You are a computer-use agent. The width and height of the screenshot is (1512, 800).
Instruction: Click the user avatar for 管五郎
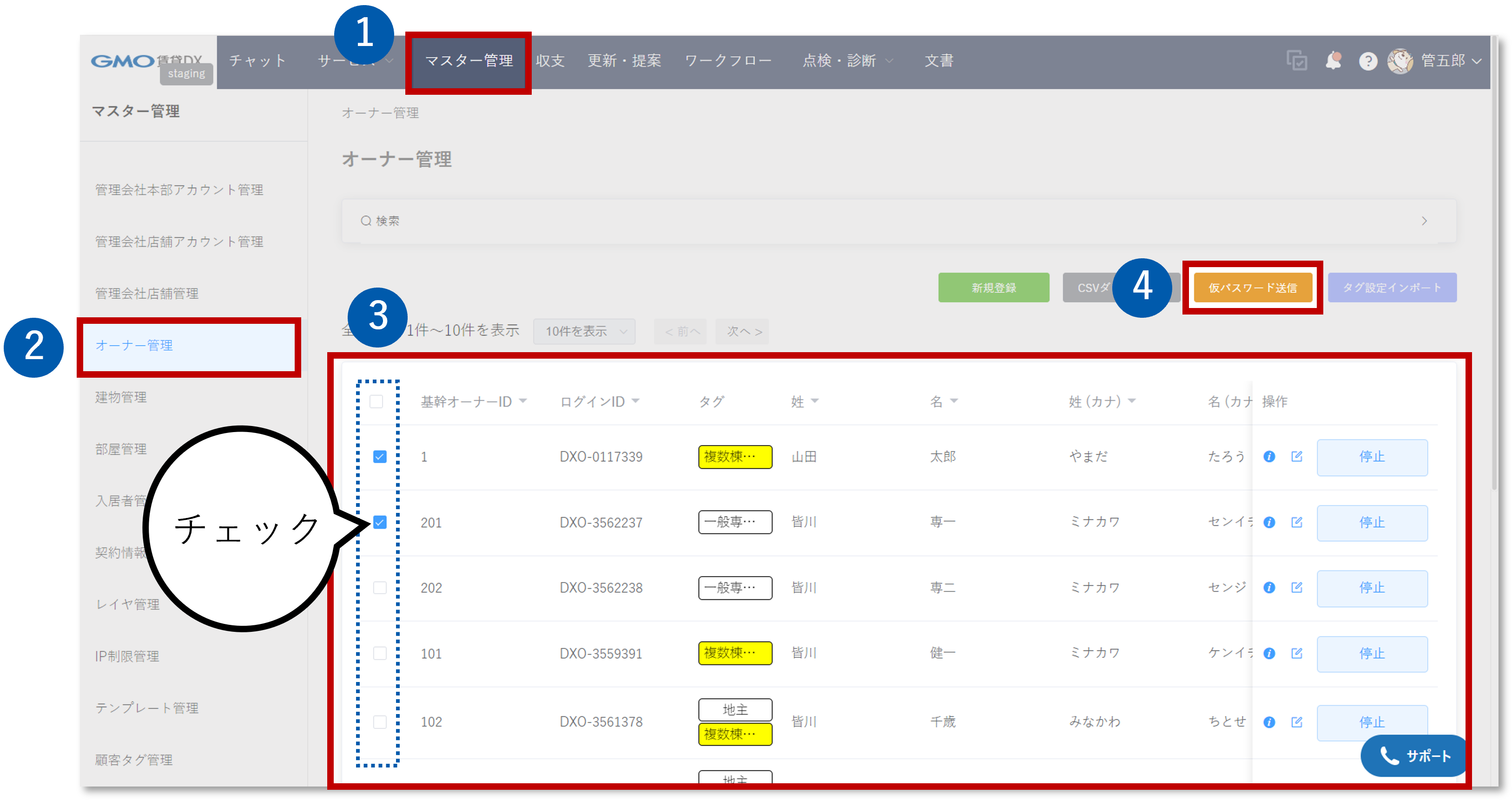coord(1400,60)
